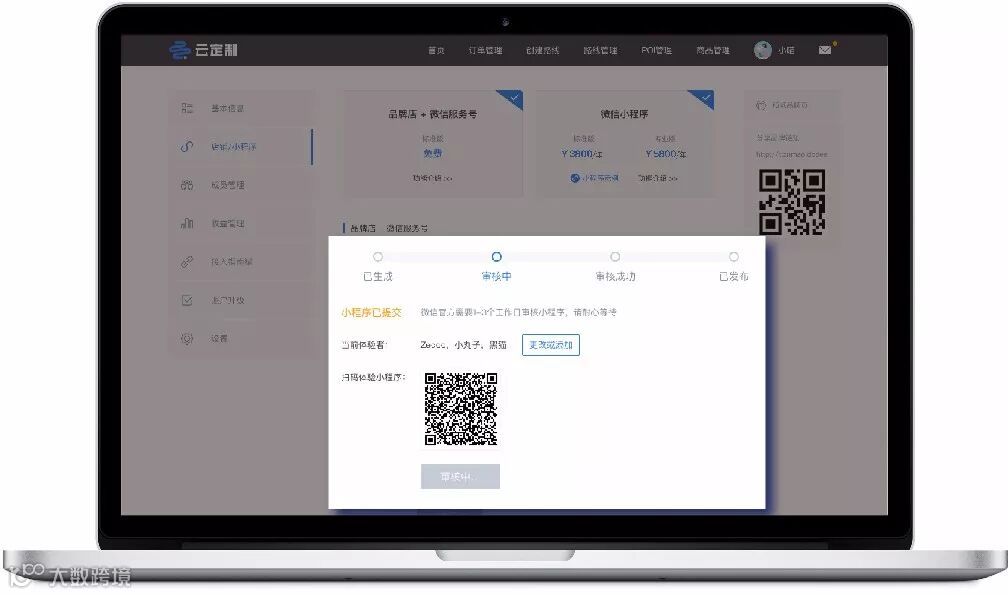Screen dimensions: 1008x595
Task: Open 创建路线 in the top navigation
Action: (x=543, y=50)
